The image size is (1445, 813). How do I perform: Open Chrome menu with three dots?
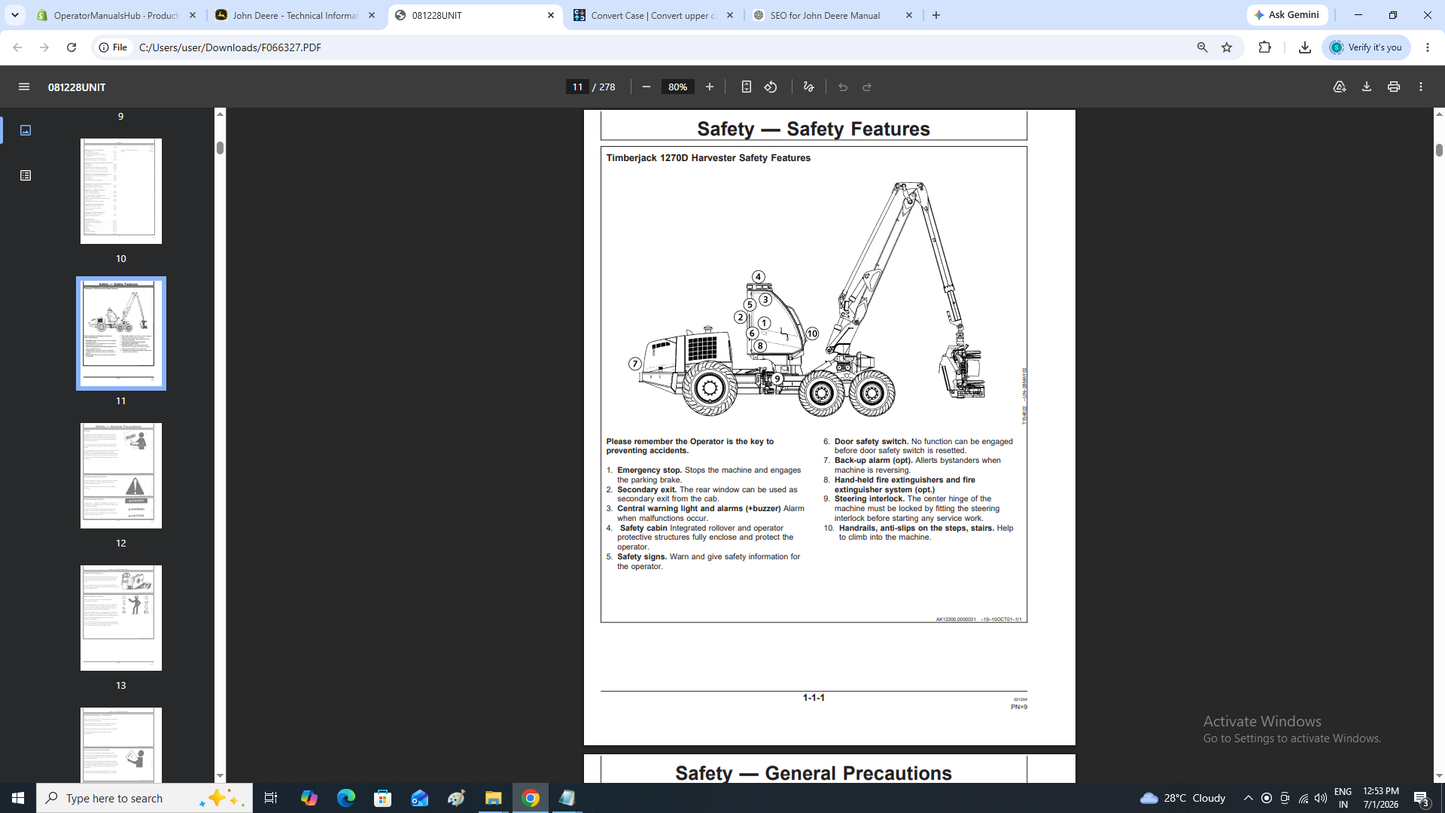1428,47
